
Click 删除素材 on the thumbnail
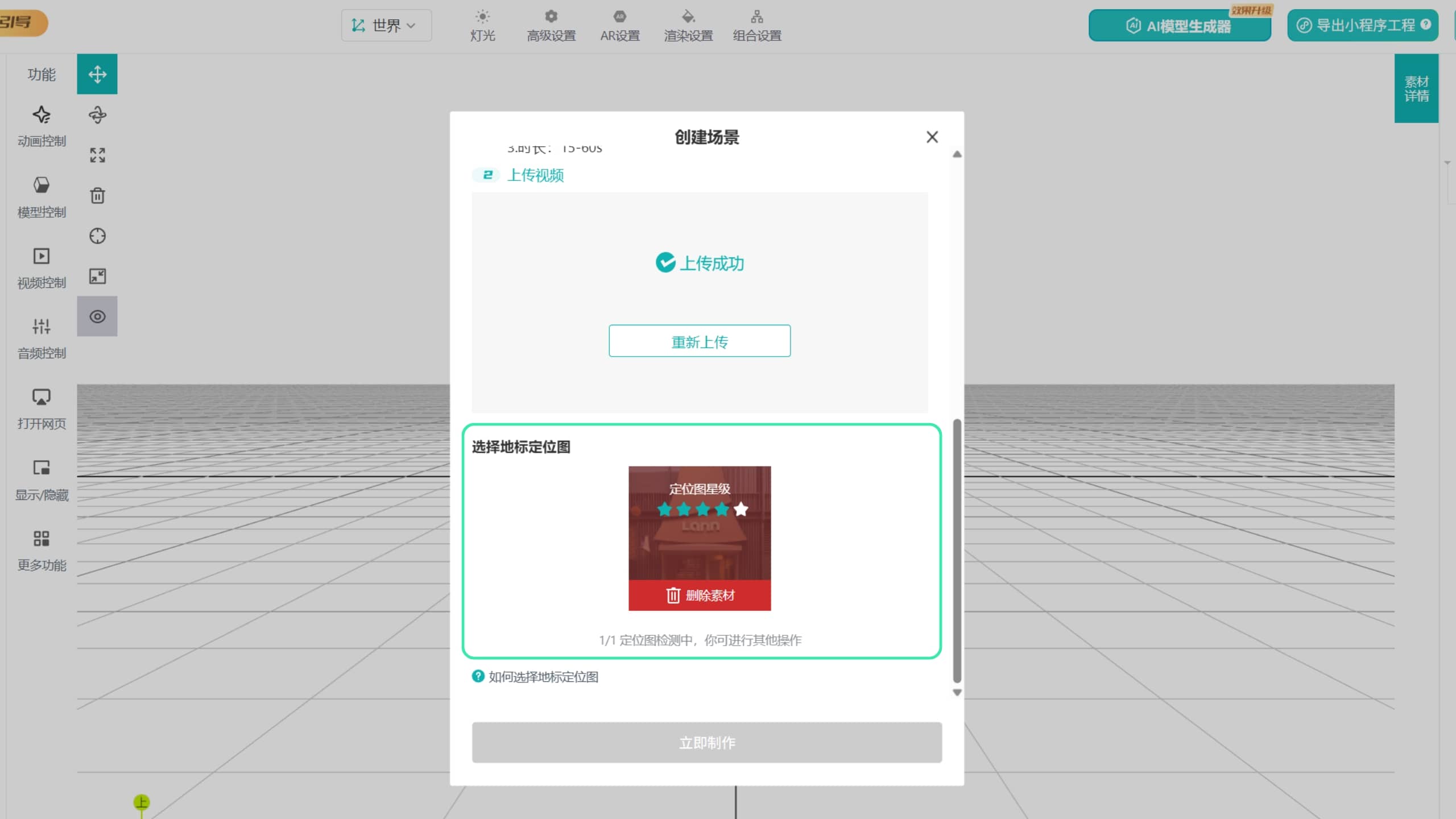click(x=700, y=595)
